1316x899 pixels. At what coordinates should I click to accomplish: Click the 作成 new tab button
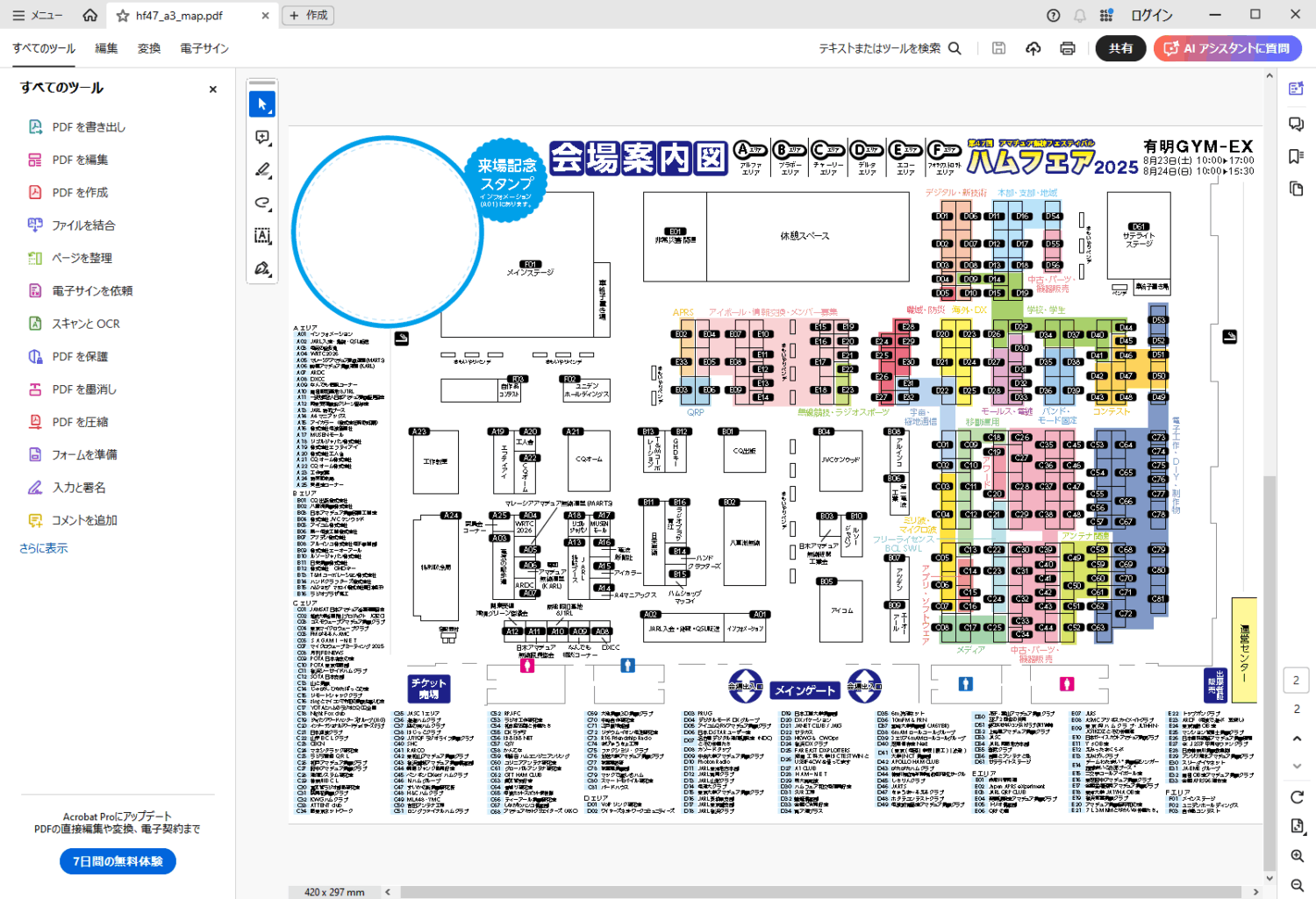tap(308, 15)
